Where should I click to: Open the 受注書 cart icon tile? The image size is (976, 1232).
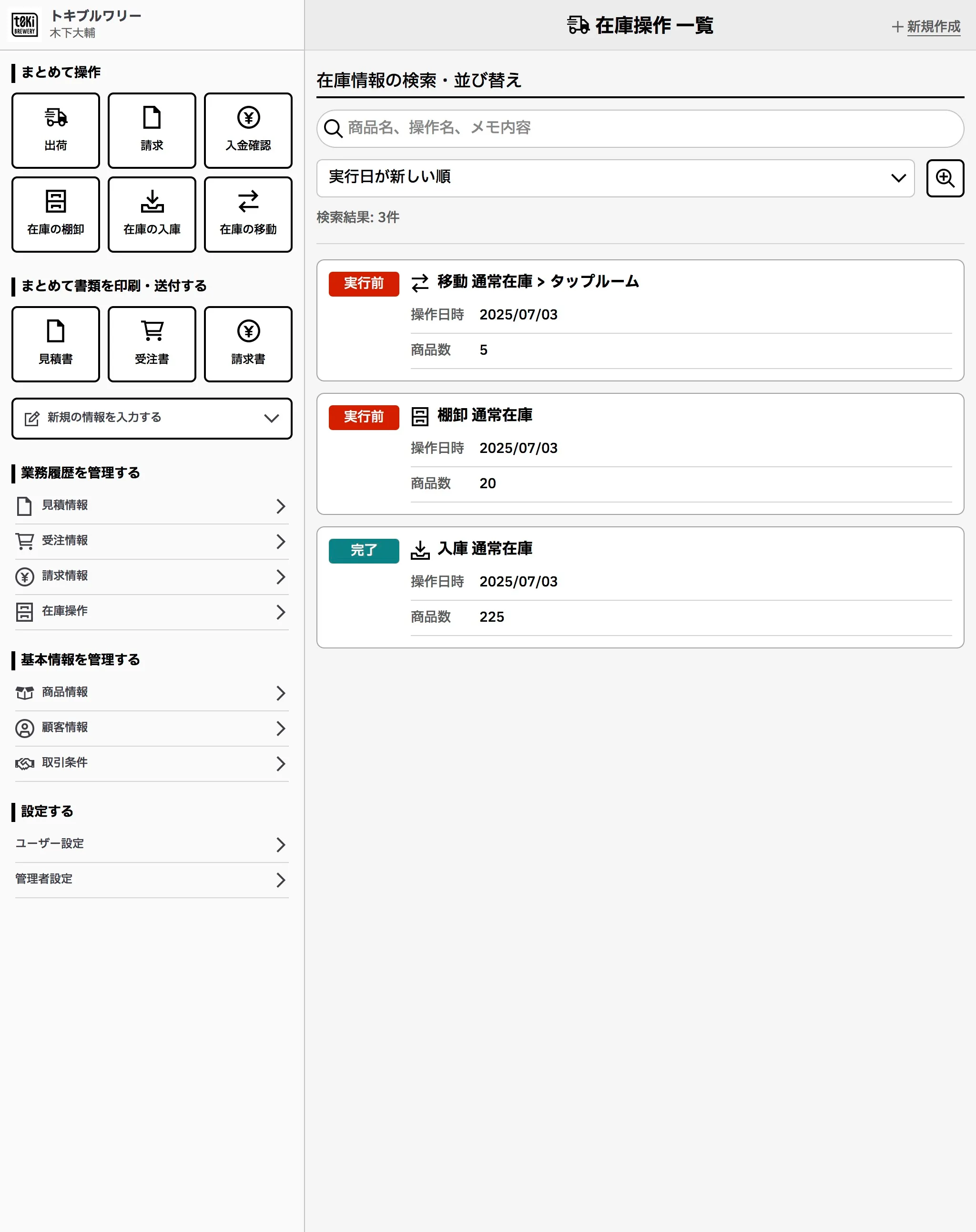[152, 344]
